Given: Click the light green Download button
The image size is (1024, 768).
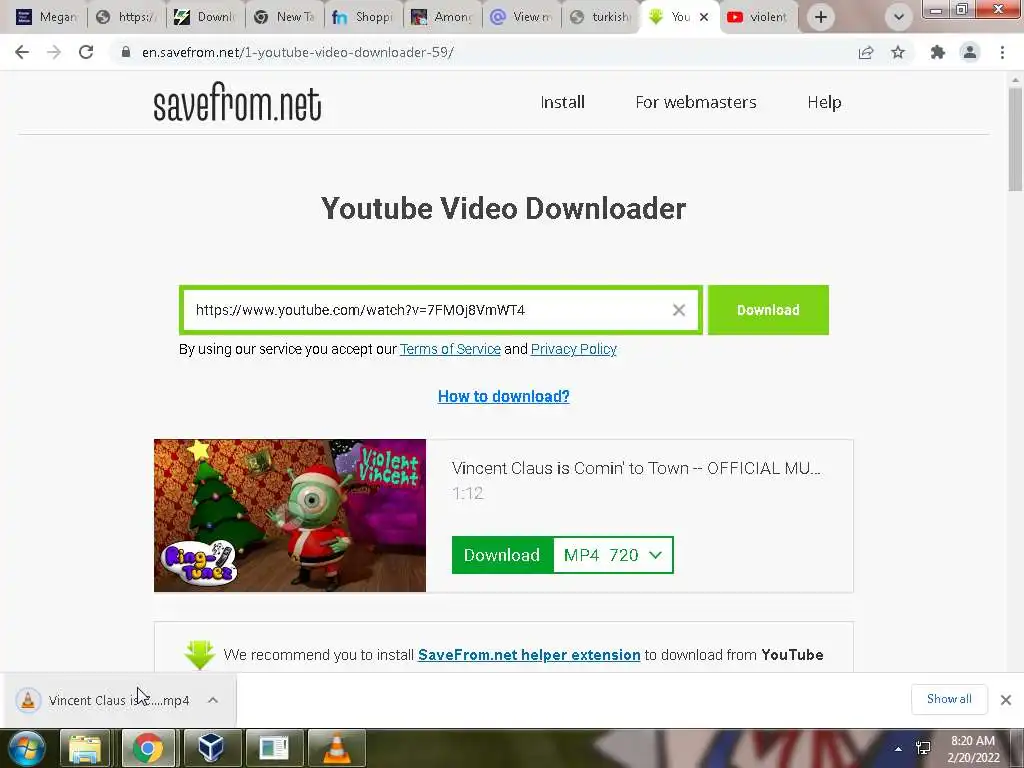Looking at the screenshot, I should point(768,310).
